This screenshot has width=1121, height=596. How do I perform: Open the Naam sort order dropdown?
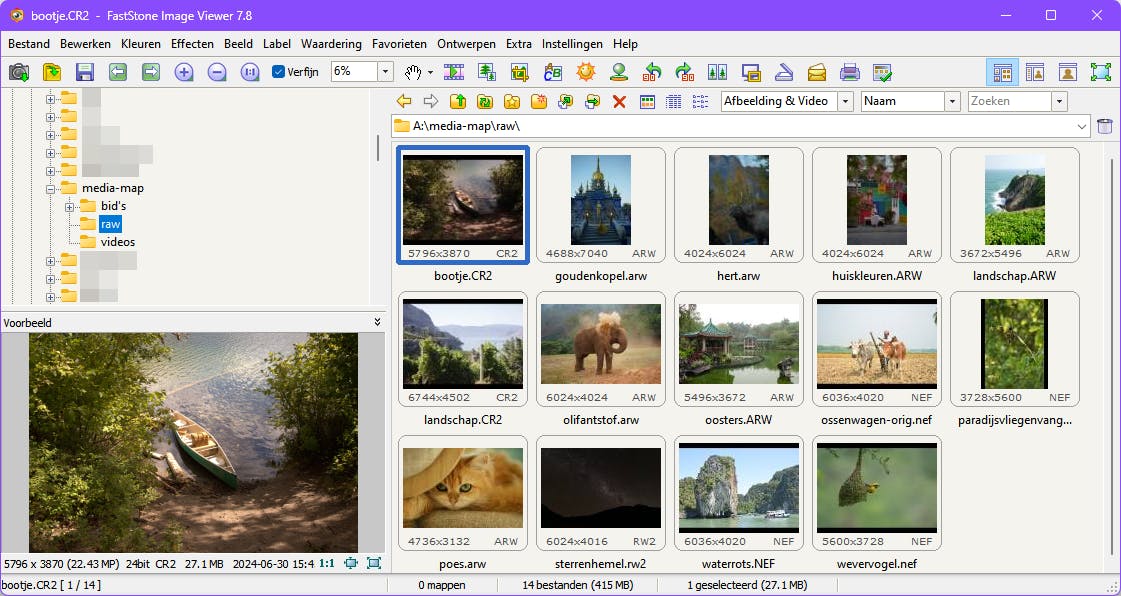point(953,101)
